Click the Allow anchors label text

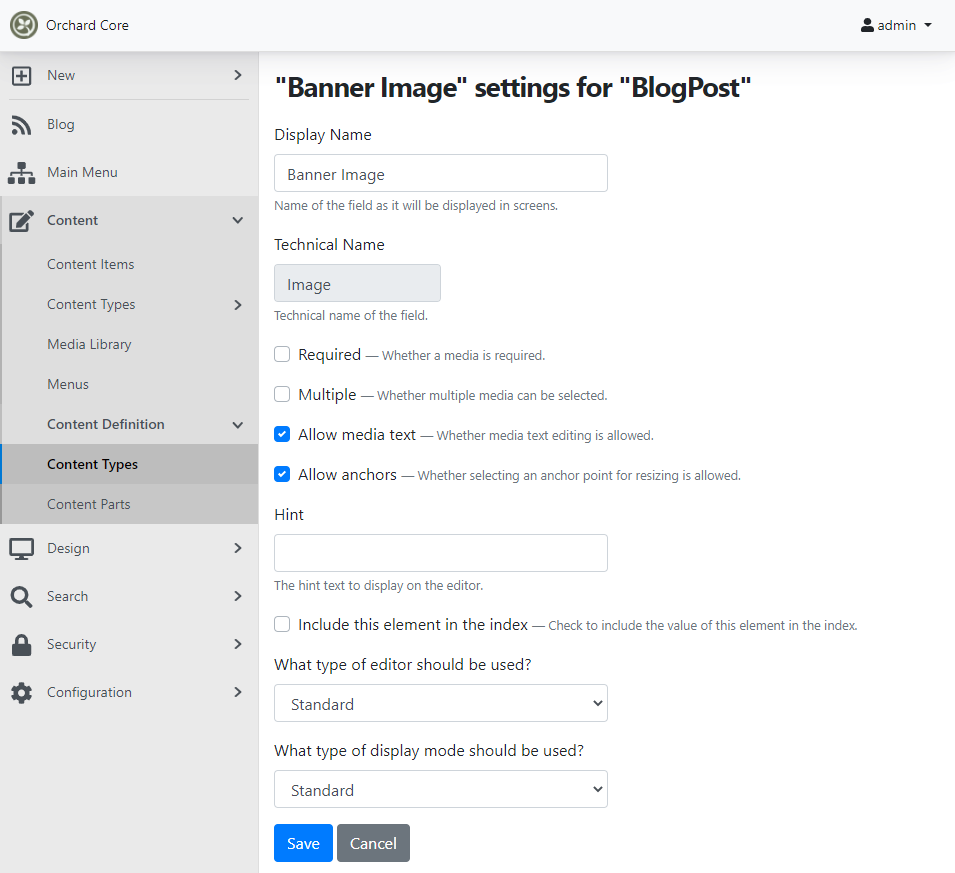347,474
